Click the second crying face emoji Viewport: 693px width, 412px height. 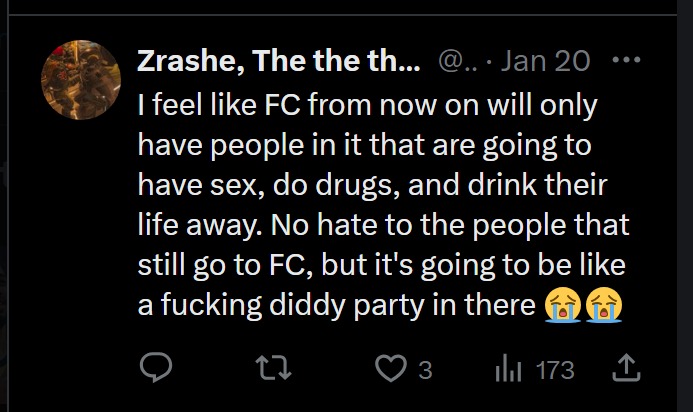click(604, 305)
